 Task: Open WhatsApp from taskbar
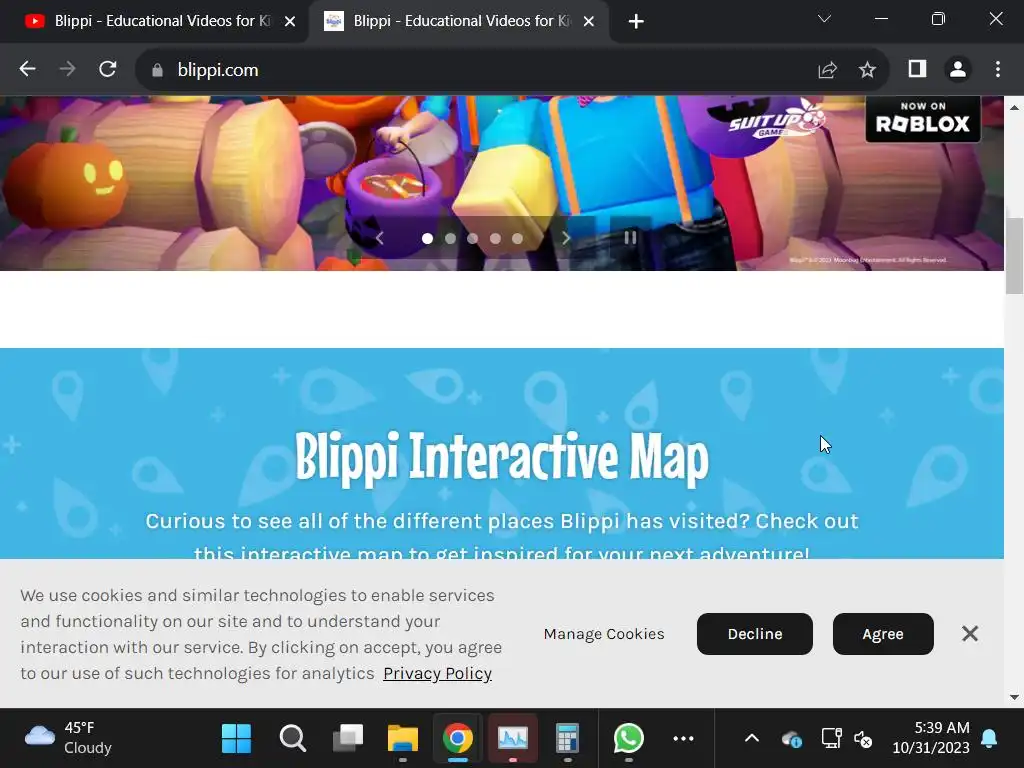point(629,739)
